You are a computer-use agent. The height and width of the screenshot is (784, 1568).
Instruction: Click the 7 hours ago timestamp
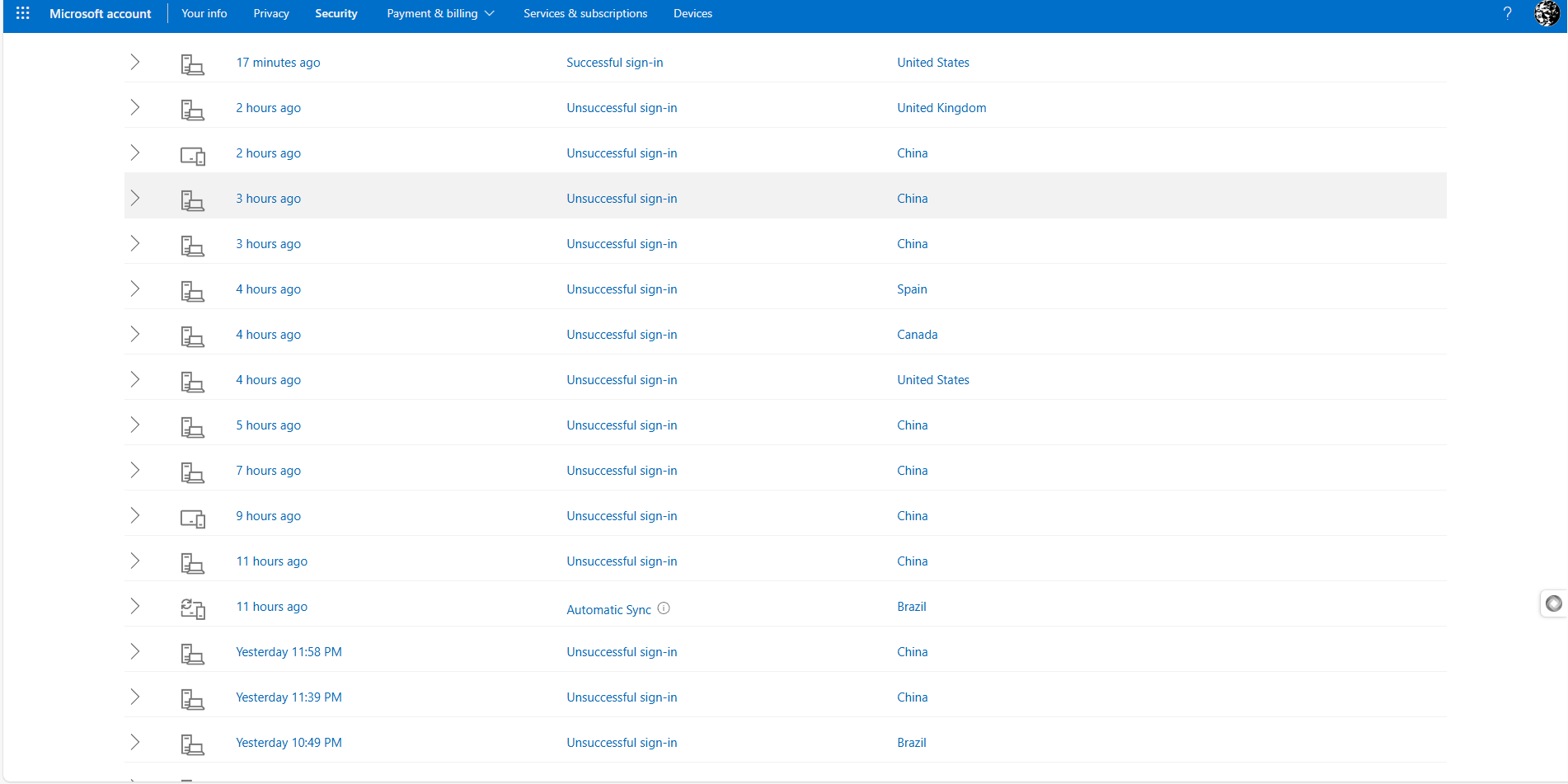tap(269, 471)
